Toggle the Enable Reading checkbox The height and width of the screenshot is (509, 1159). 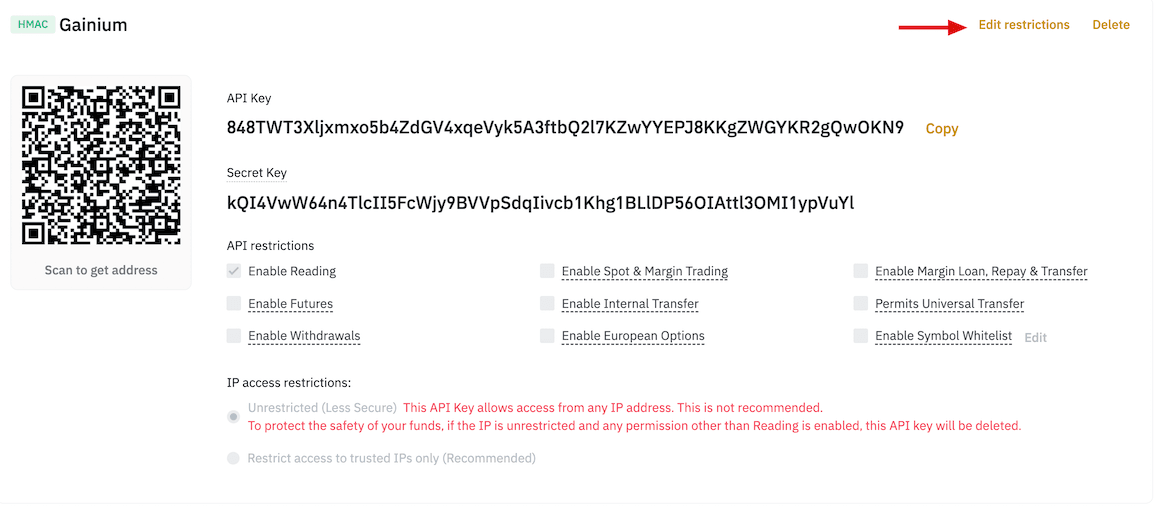(234, 271)
